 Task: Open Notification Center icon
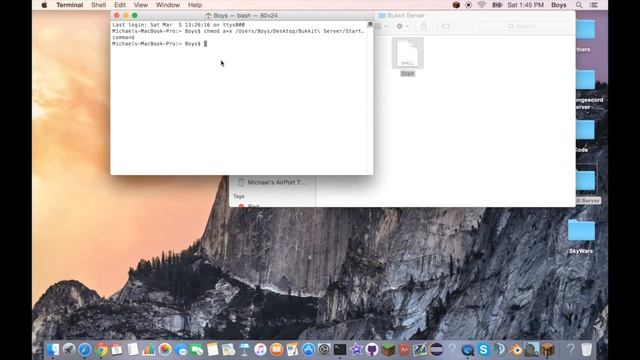click(x=594, y=5)
